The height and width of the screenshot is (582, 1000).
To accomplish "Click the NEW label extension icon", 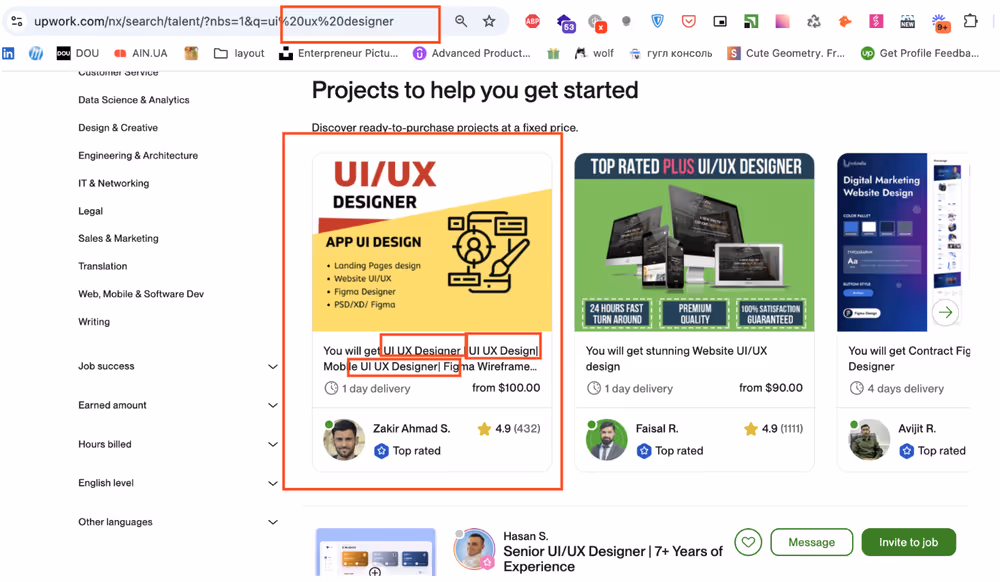I will coord(907,21).
